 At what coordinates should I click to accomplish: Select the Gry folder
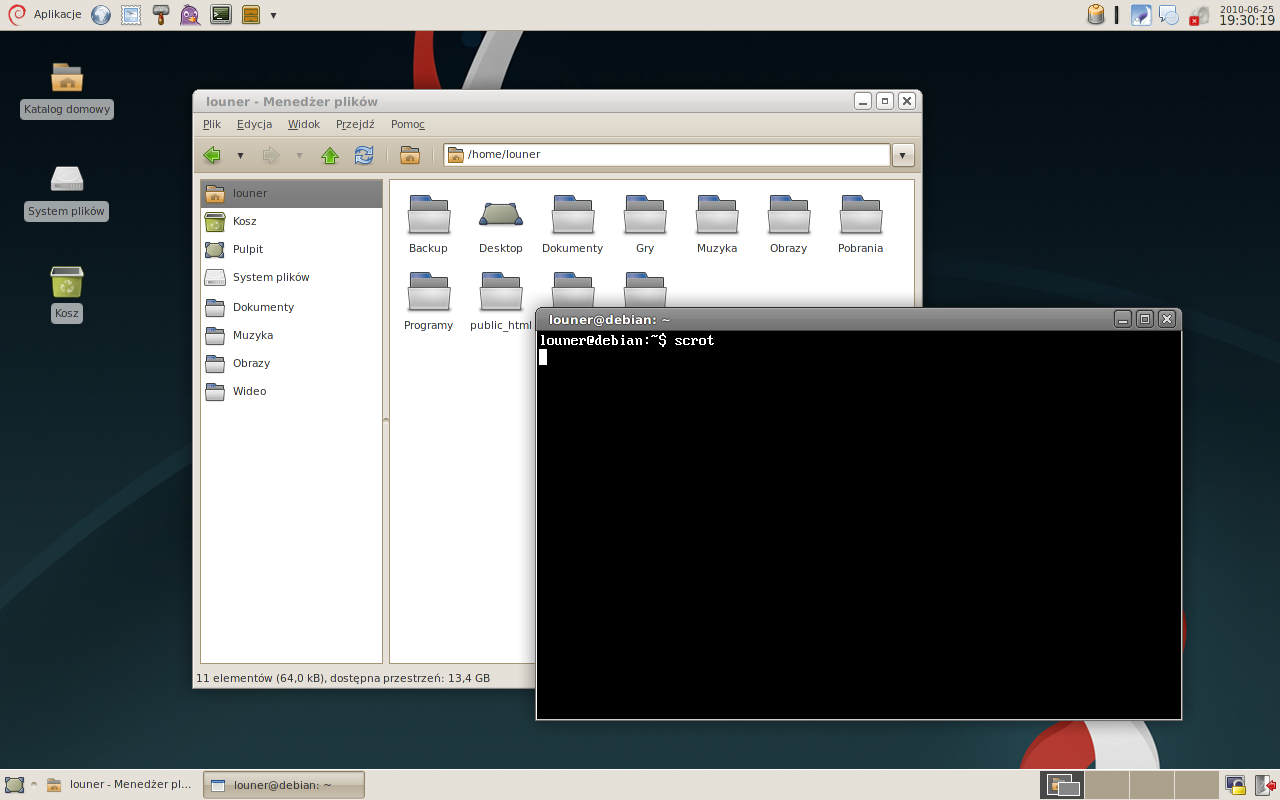click(x=645, y=224)
